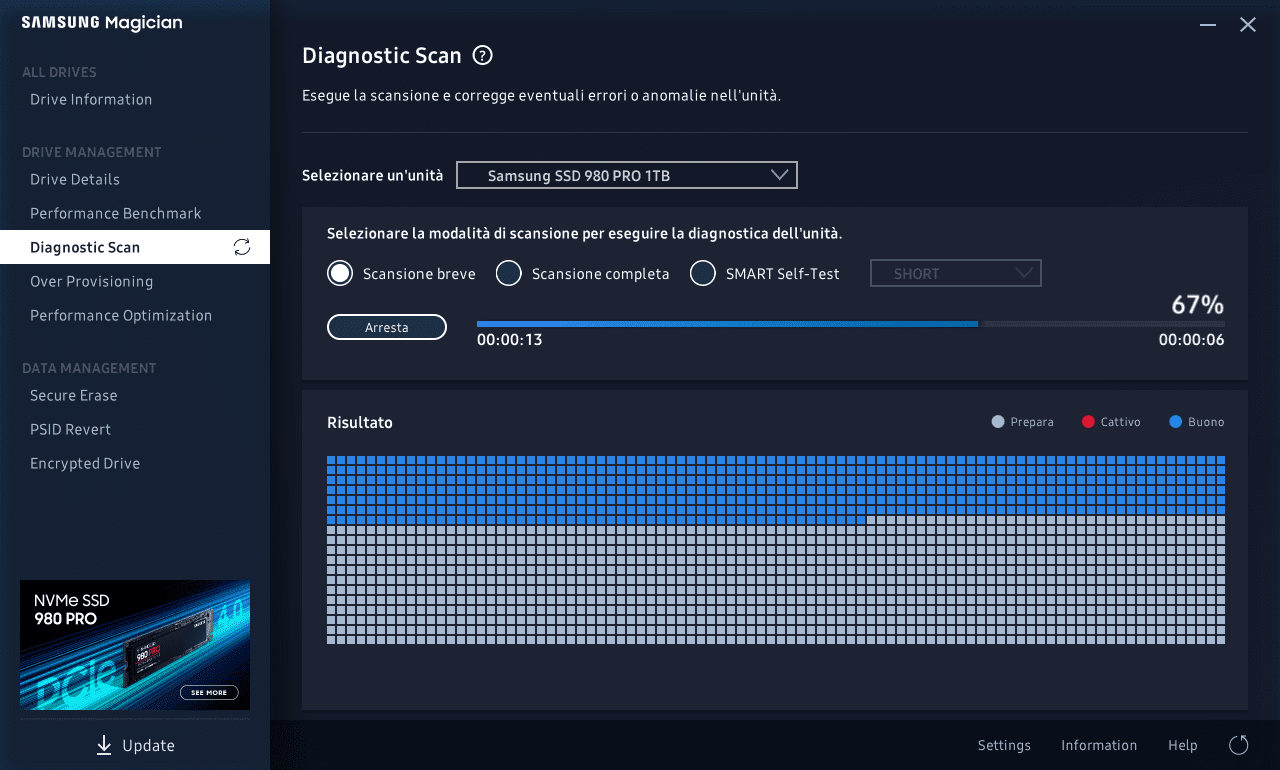
Task: Open the Over Provisioning page
Action: pyautogui.click(x=91, y=281)
